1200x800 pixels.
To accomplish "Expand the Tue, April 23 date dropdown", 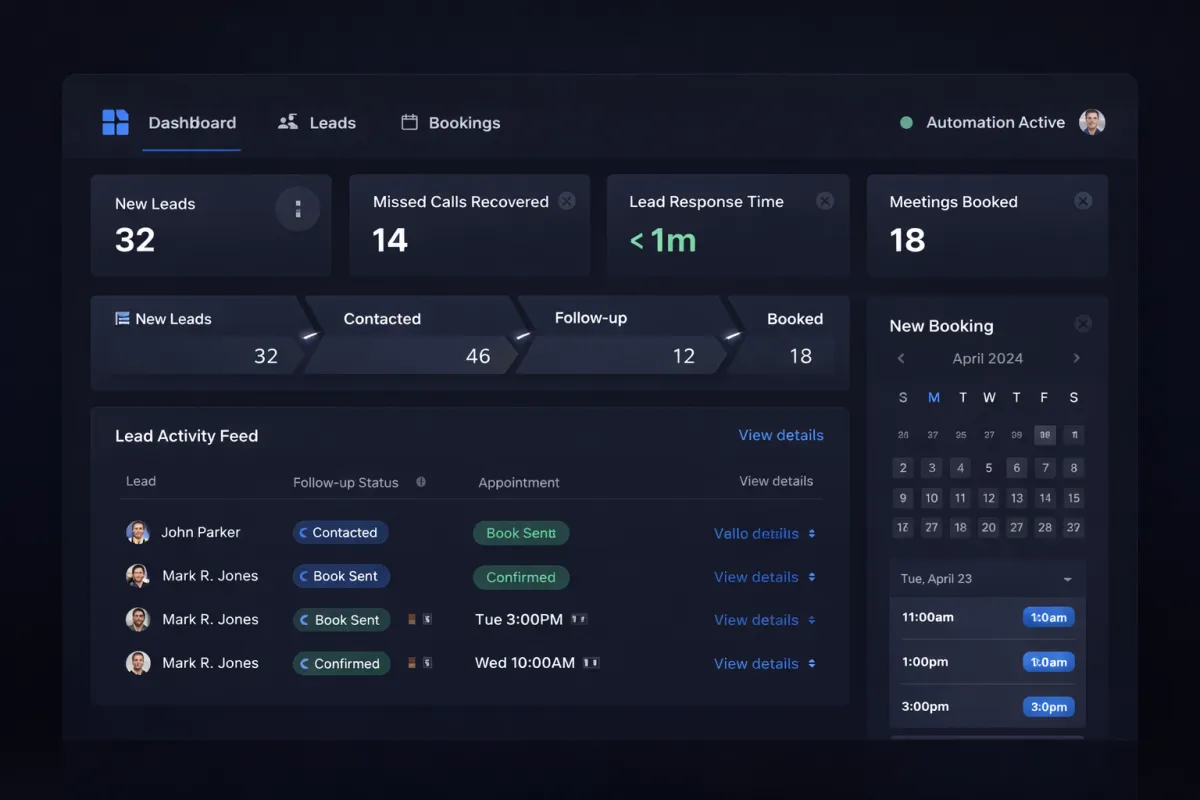I will (1067, 579).
